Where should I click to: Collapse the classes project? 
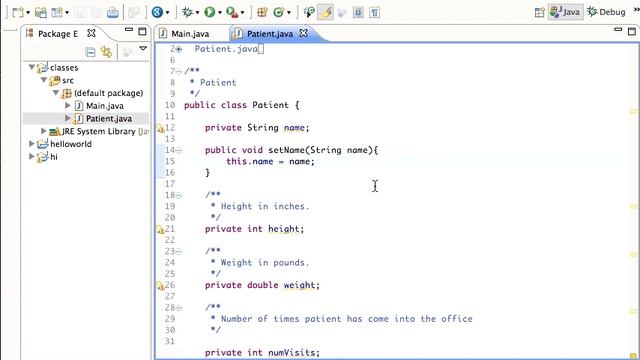tap(32, 67)
